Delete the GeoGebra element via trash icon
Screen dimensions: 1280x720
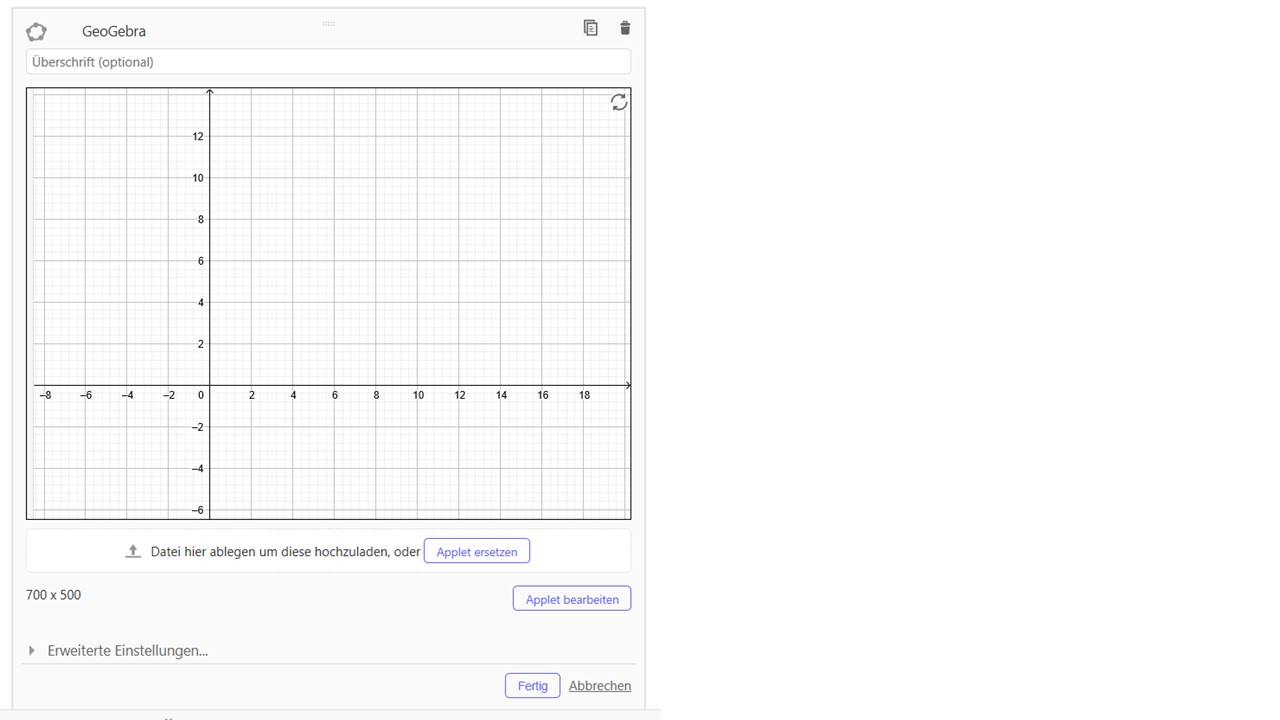pyautogui.click(x=625, y=28)
